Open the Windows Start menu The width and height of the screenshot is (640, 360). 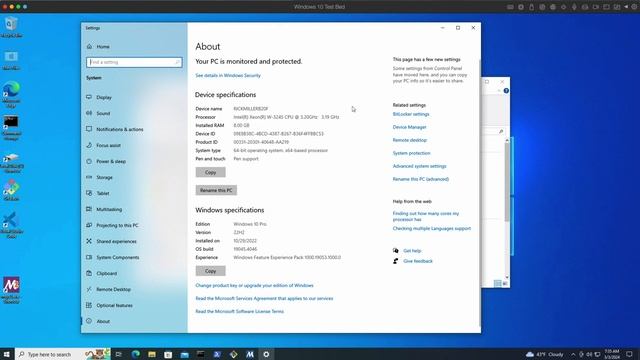click(x=7, y=354)
